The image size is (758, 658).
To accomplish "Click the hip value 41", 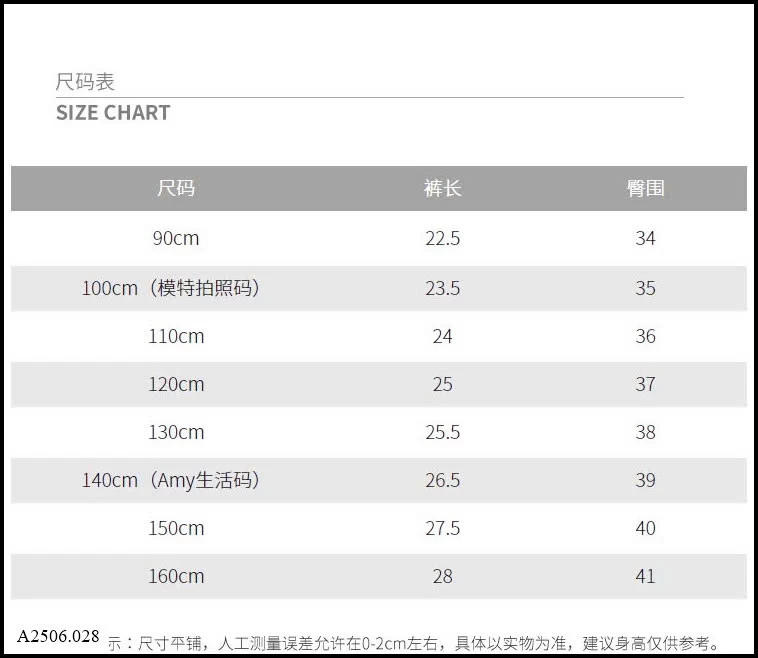I will coord(645,576).
